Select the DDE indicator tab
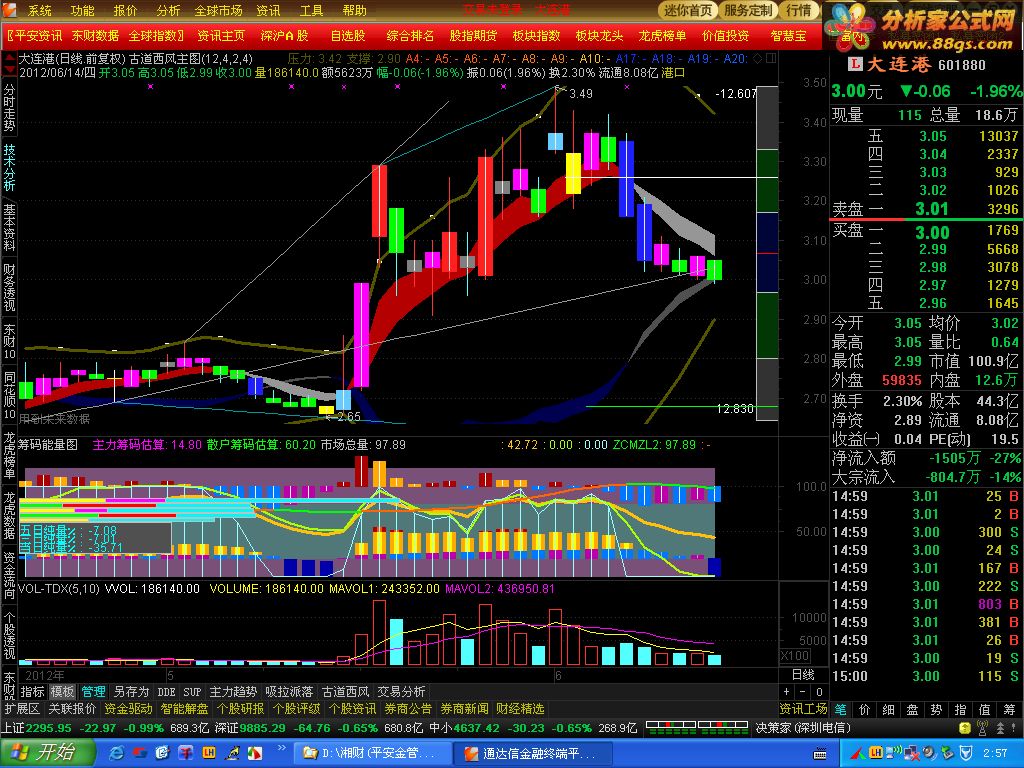1024x768 pixels. pyautogui.click(x=167, y=692)
